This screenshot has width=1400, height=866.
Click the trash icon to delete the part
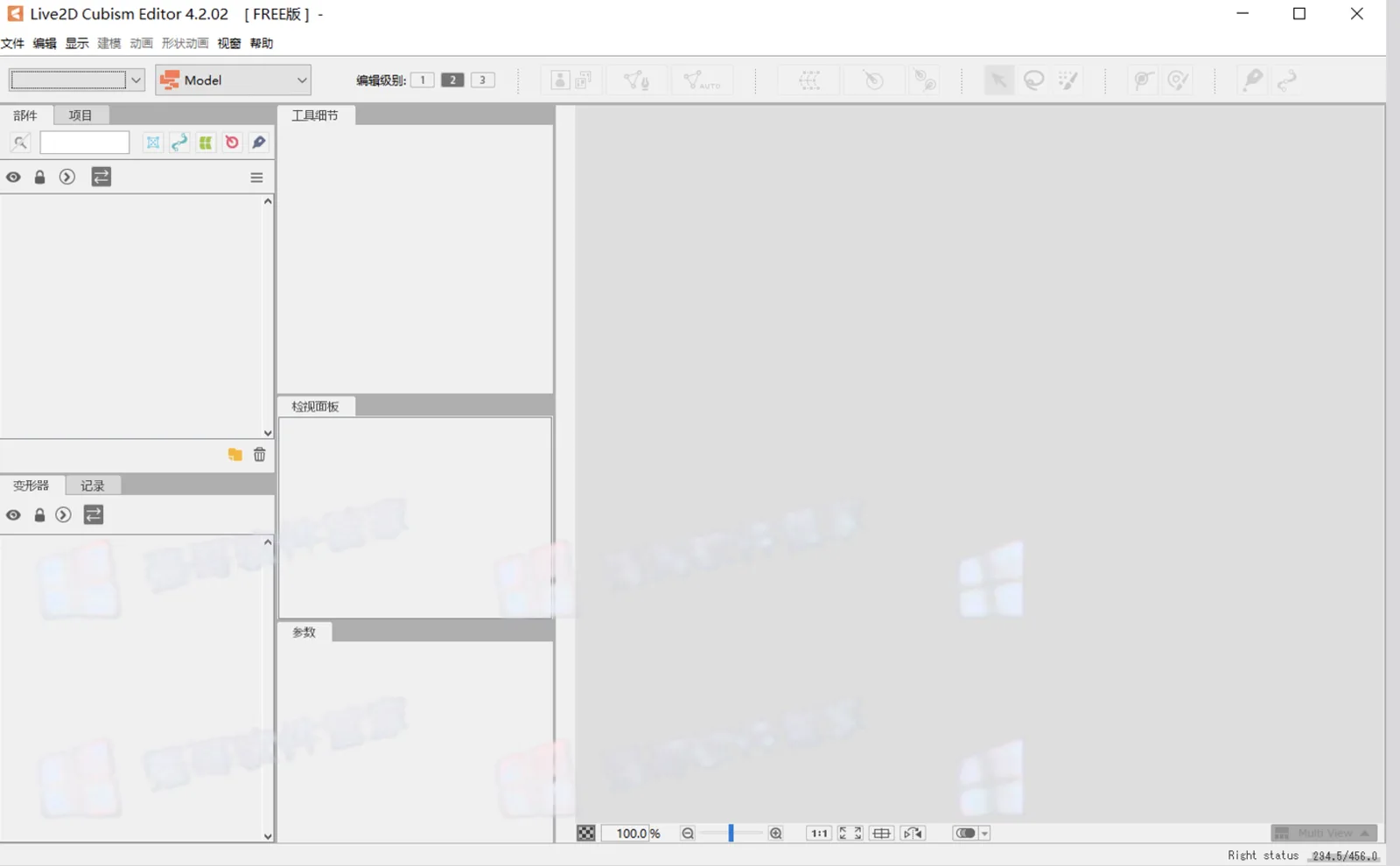[x=260, y=455]
